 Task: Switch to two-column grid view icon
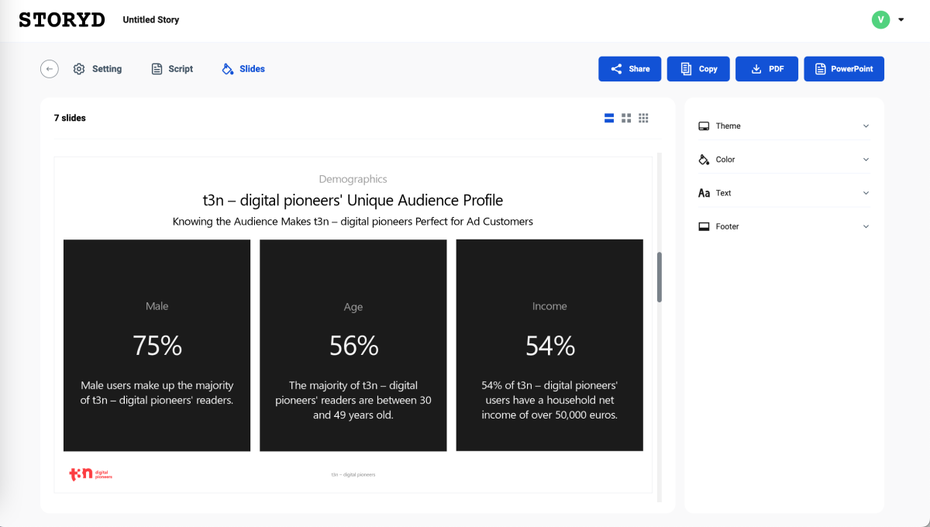(626, 118)
